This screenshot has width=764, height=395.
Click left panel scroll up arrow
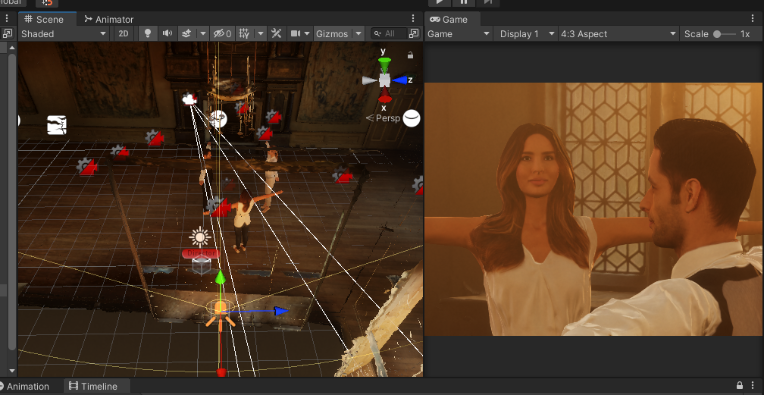12,48
